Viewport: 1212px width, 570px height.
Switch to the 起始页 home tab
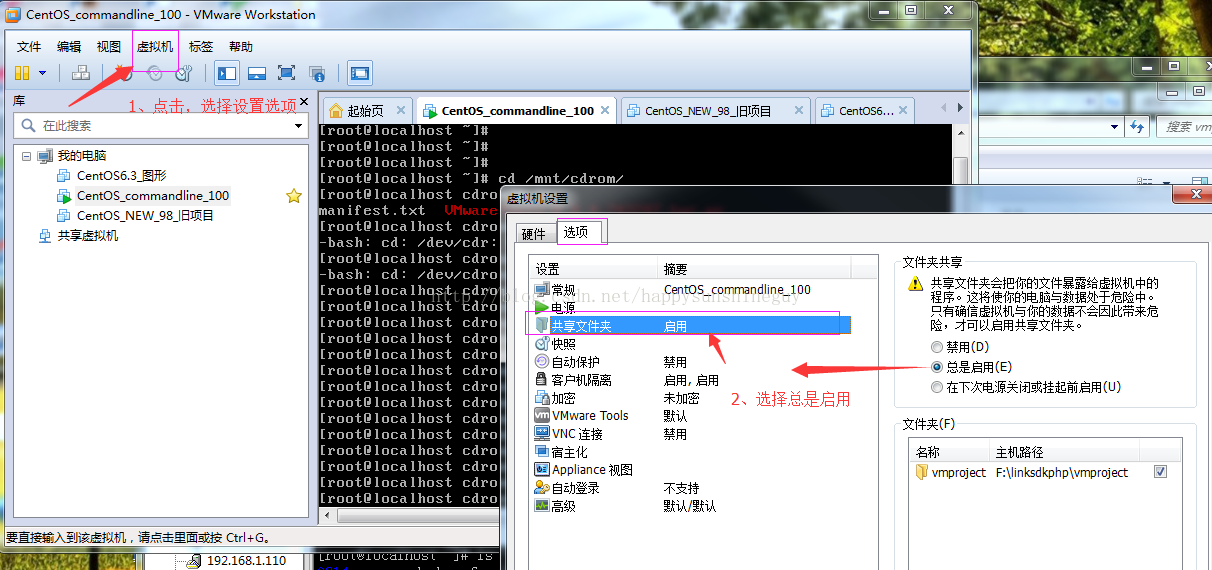point(366,111)
